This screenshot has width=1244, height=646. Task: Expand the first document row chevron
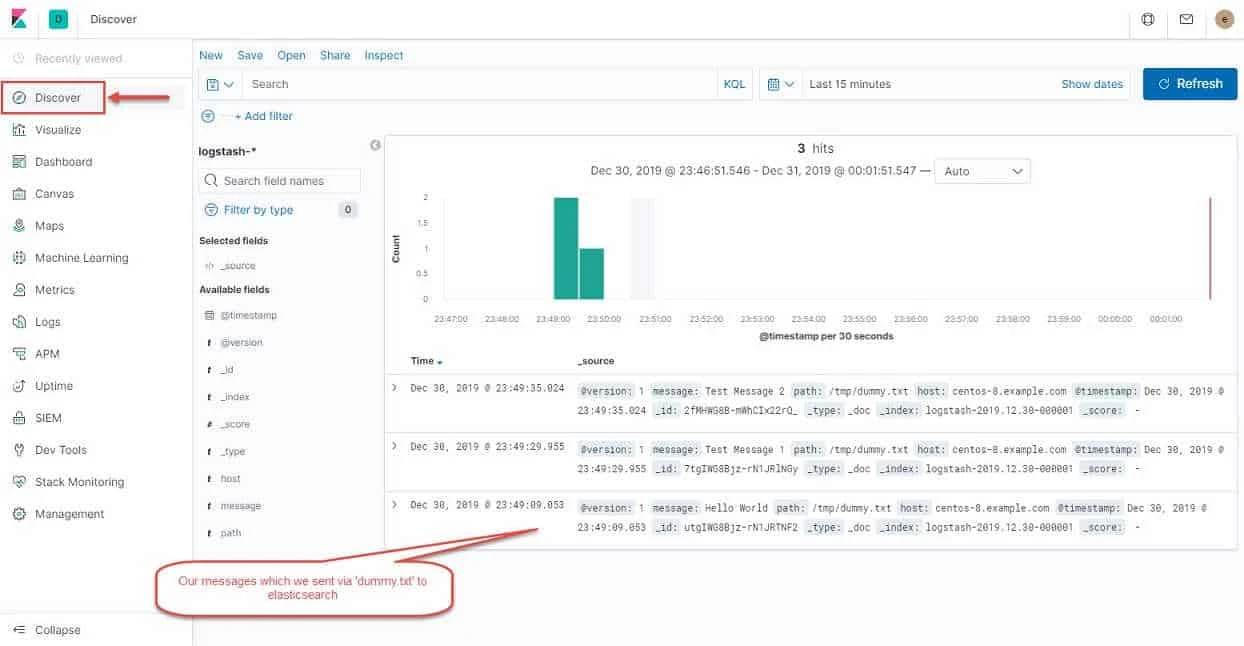coord(393,390)
